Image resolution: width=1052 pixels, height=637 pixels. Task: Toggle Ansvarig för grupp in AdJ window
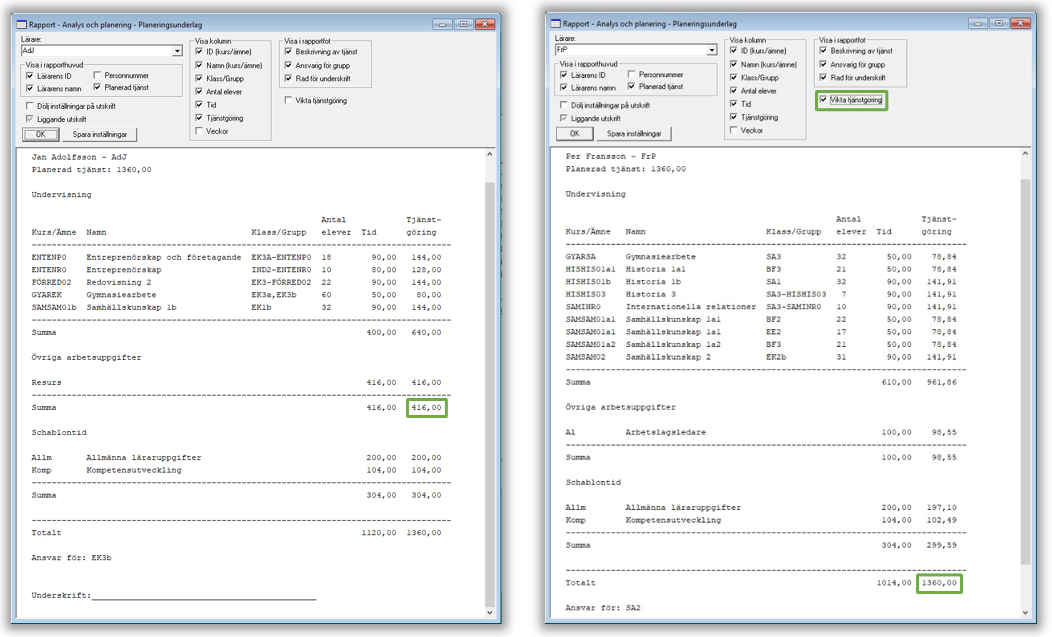[288, 65]
